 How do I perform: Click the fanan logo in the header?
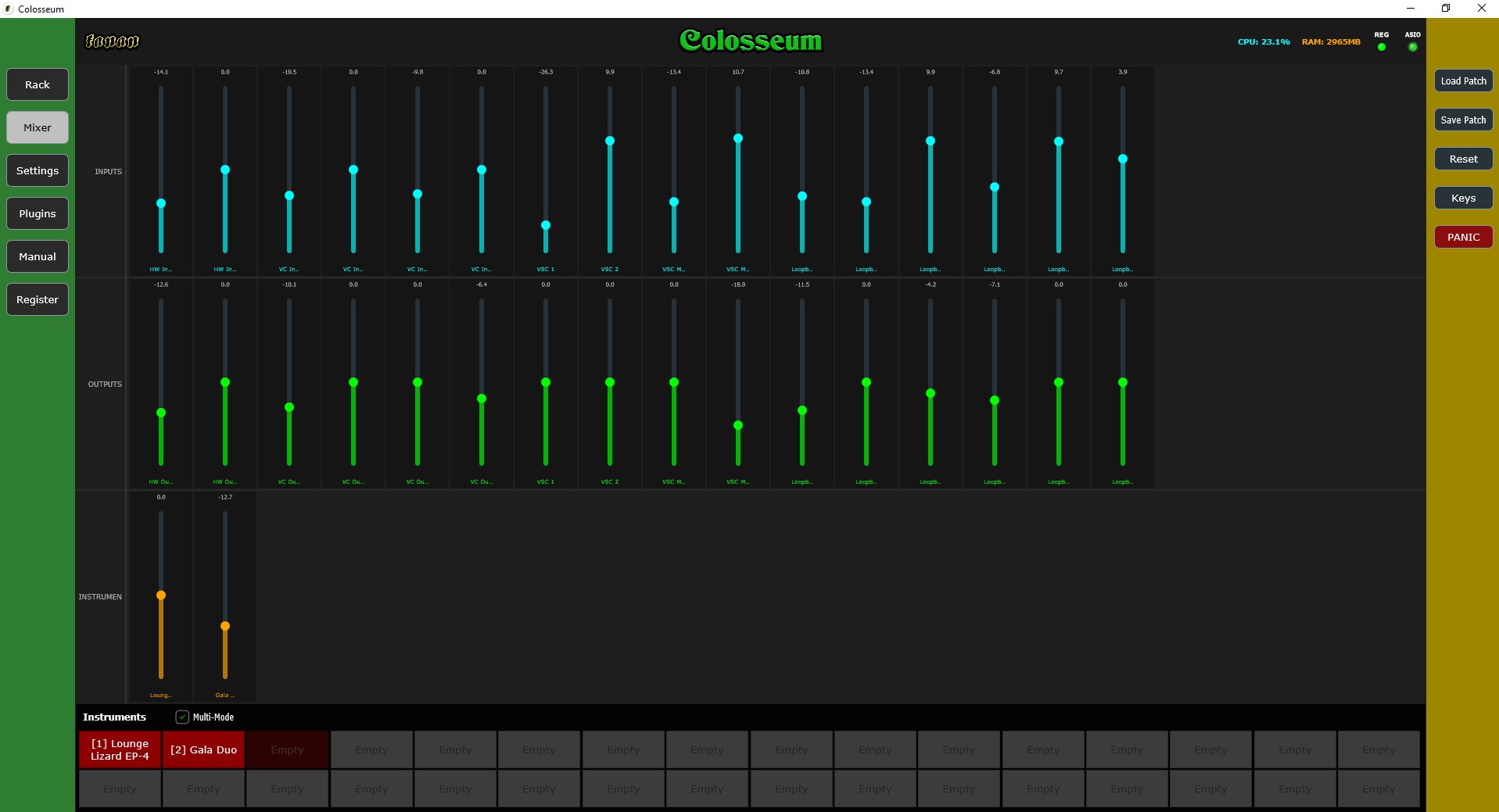(x=112, y=41)
